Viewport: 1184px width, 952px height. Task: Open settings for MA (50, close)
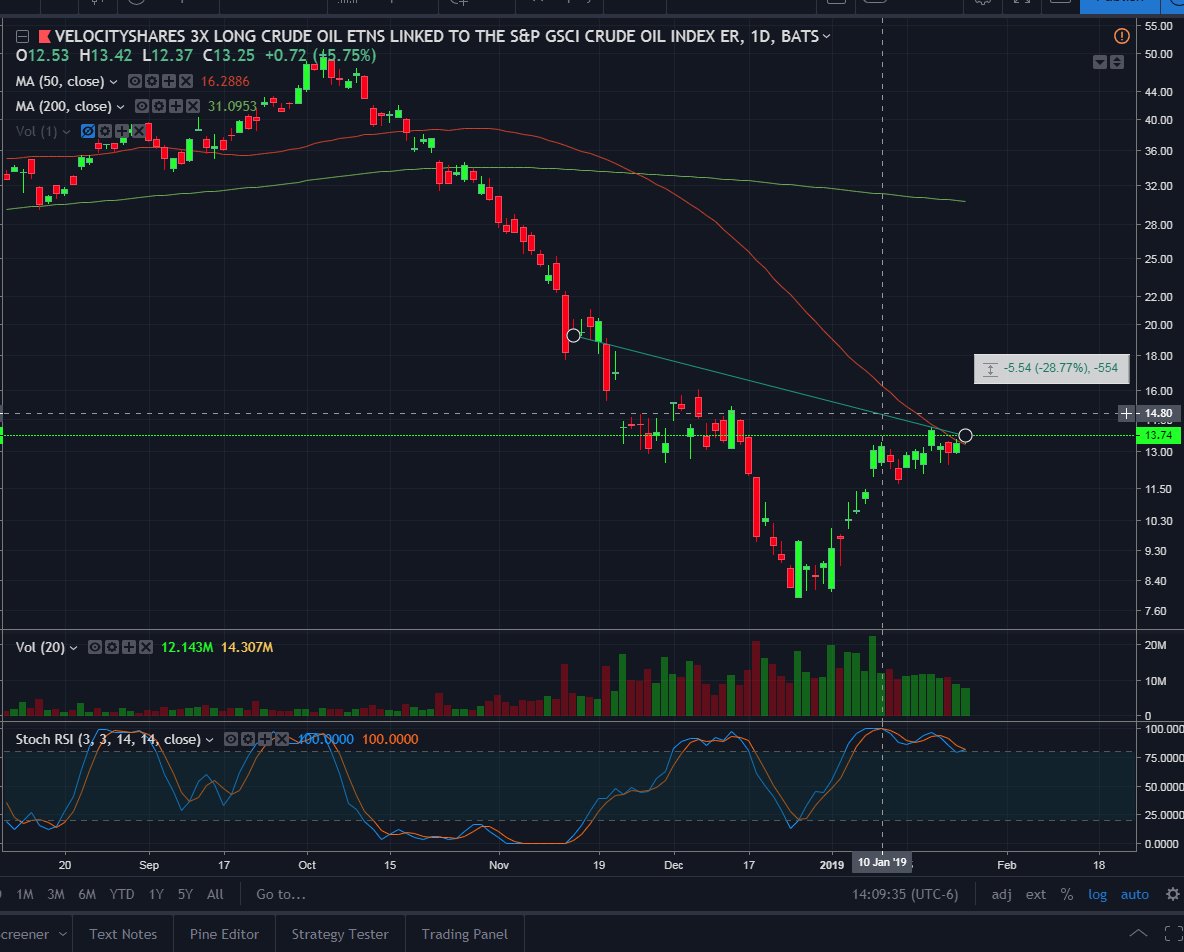[x=152, y=81]
